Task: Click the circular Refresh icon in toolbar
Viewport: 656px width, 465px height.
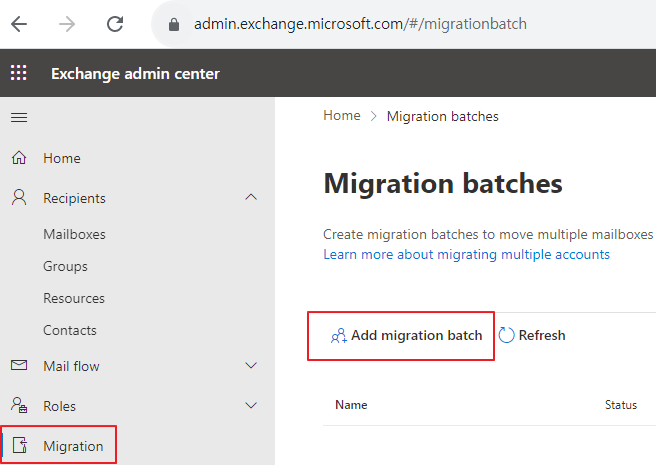Action: click(506, 335)
